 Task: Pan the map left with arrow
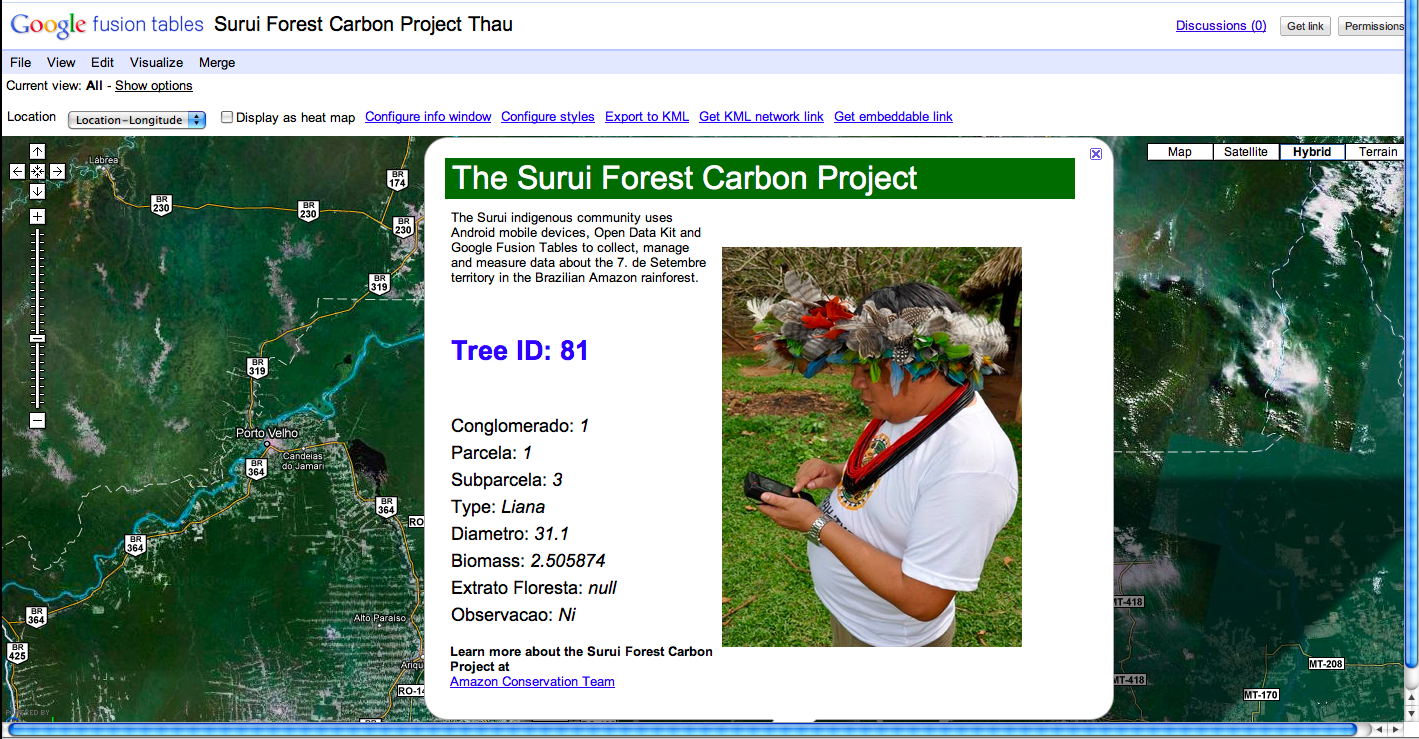pyautogui.click(x=17, y=171)
